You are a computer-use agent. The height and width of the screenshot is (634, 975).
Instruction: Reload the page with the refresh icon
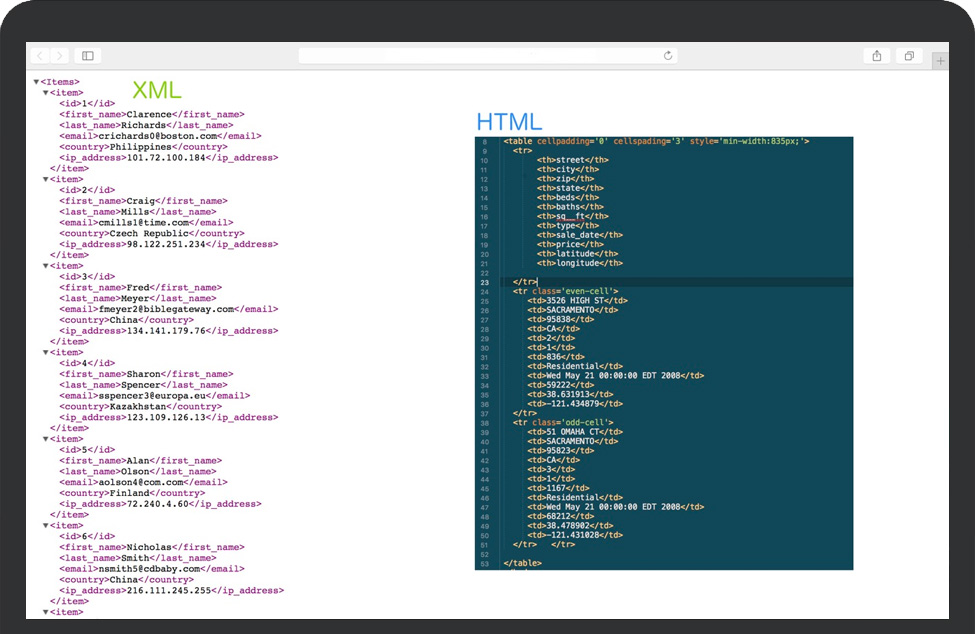pos(667,56)
